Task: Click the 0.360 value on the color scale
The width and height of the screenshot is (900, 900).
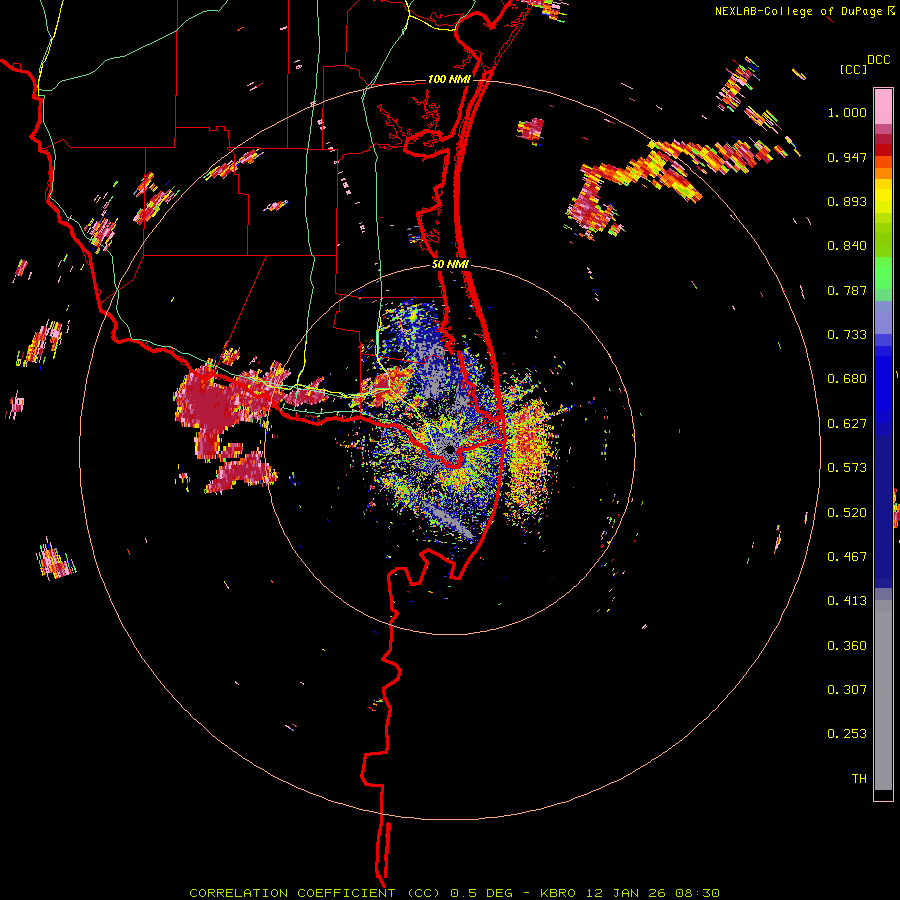Action: [x=847, y=646]
